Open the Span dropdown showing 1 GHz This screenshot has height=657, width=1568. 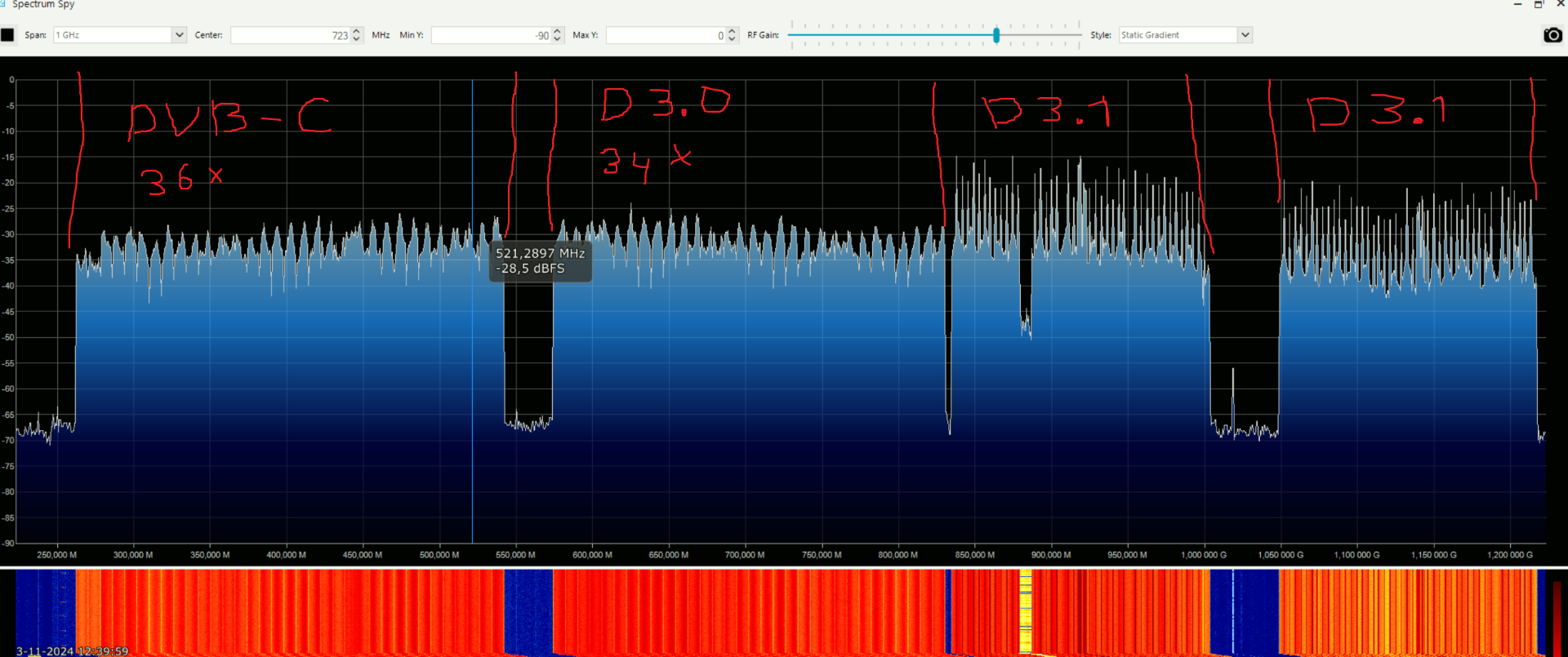120,35
